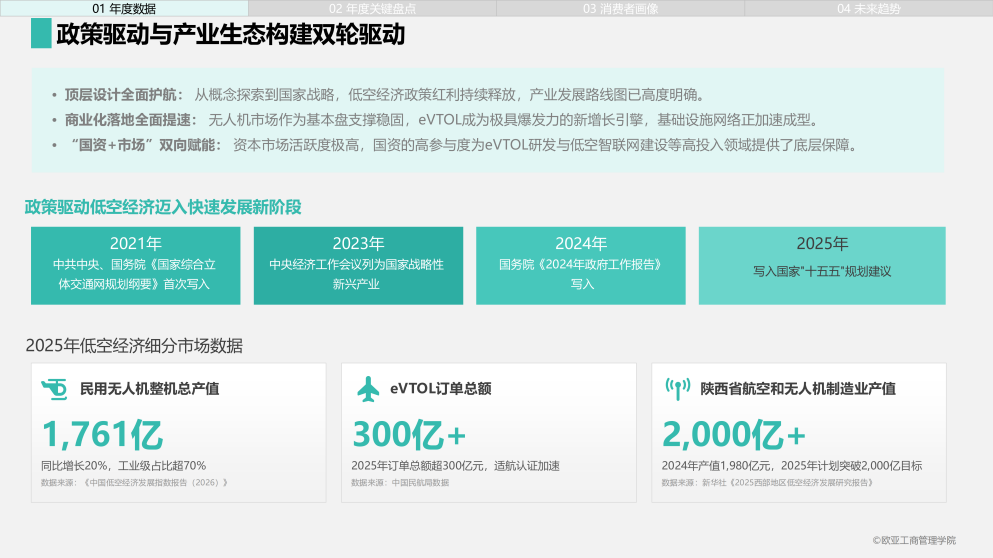
Task: Open the 01 年度数据 tab
Action: [124, 8]
